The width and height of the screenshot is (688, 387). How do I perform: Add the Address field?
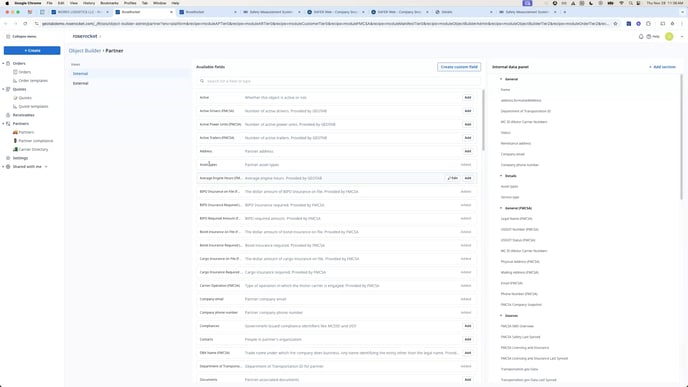click(x=468, y=151)
